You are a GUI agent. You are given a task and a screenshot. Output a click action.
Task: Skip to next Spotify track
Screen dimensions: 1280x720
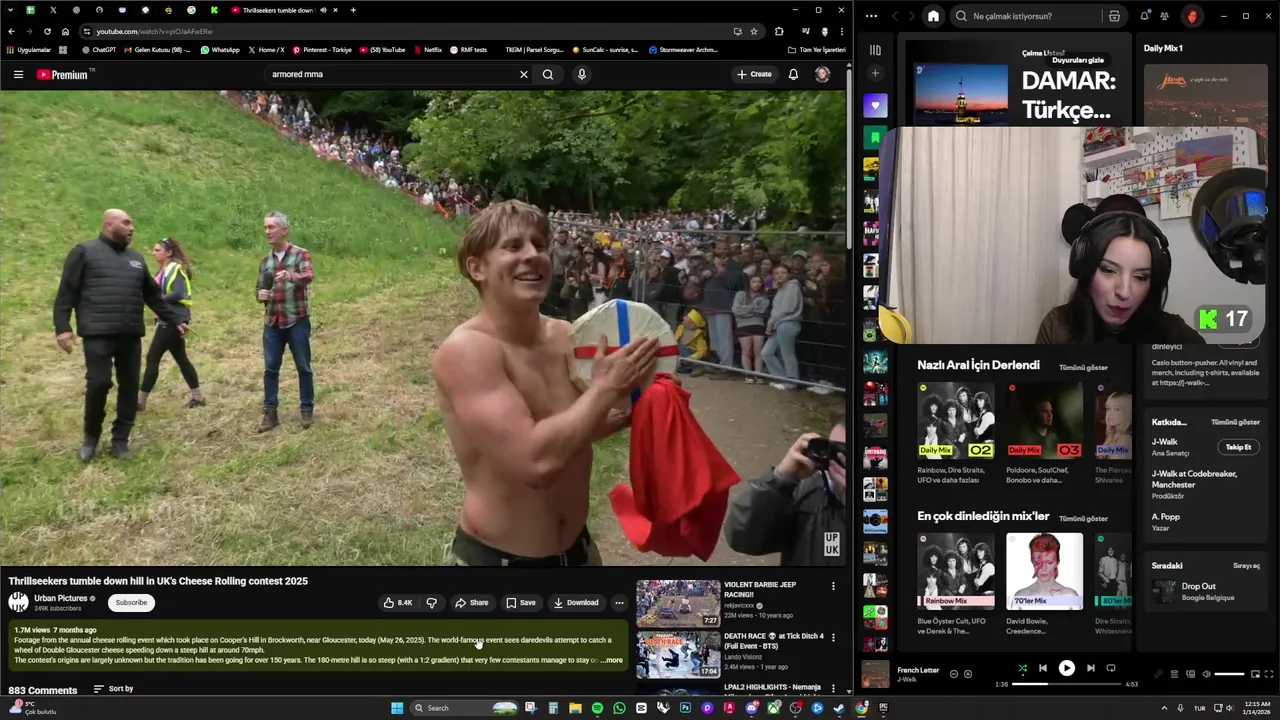[1090, 668]
